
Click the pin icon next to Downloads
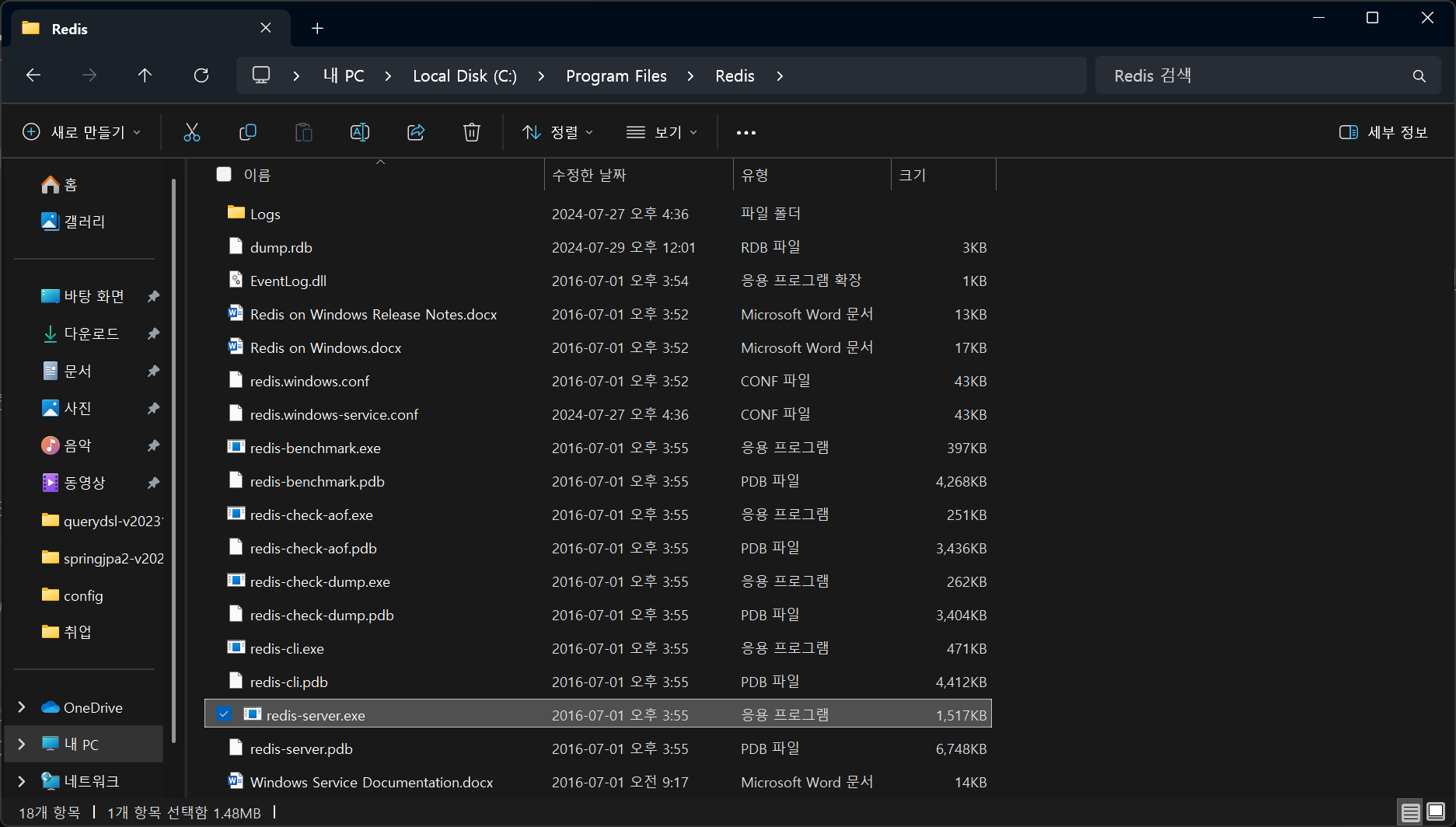[153, 333]
